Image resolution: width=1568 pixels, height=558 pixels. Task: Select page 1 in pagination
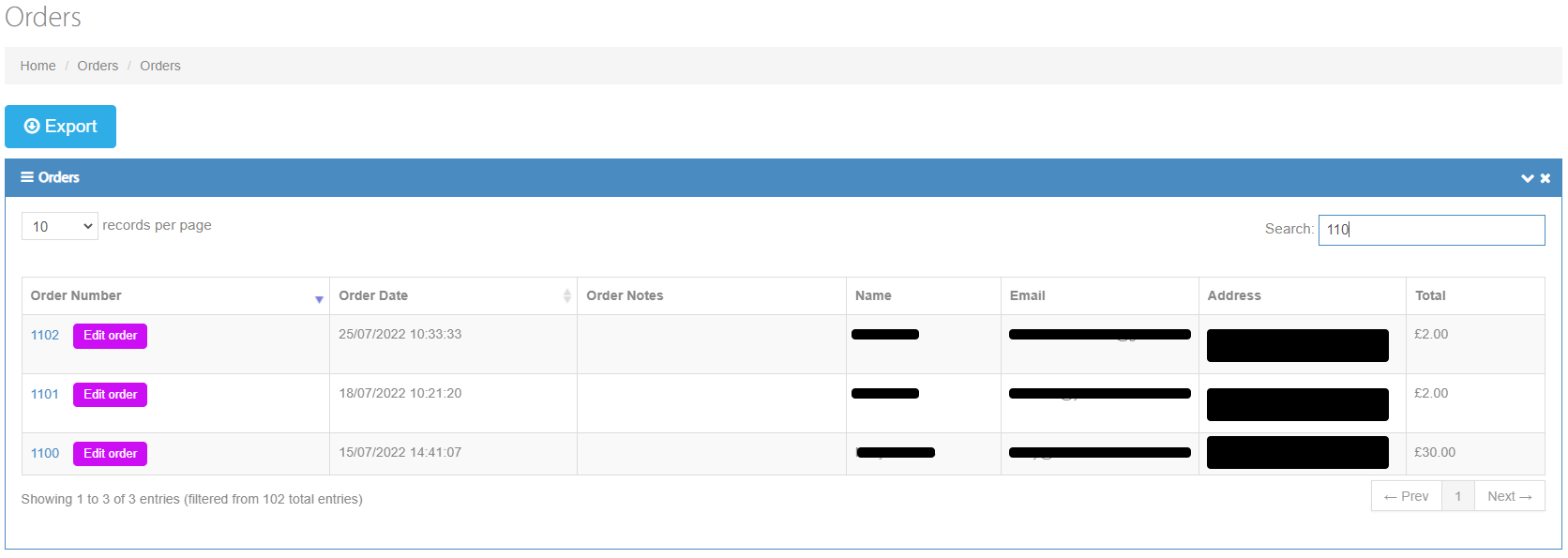(1457, 496)
